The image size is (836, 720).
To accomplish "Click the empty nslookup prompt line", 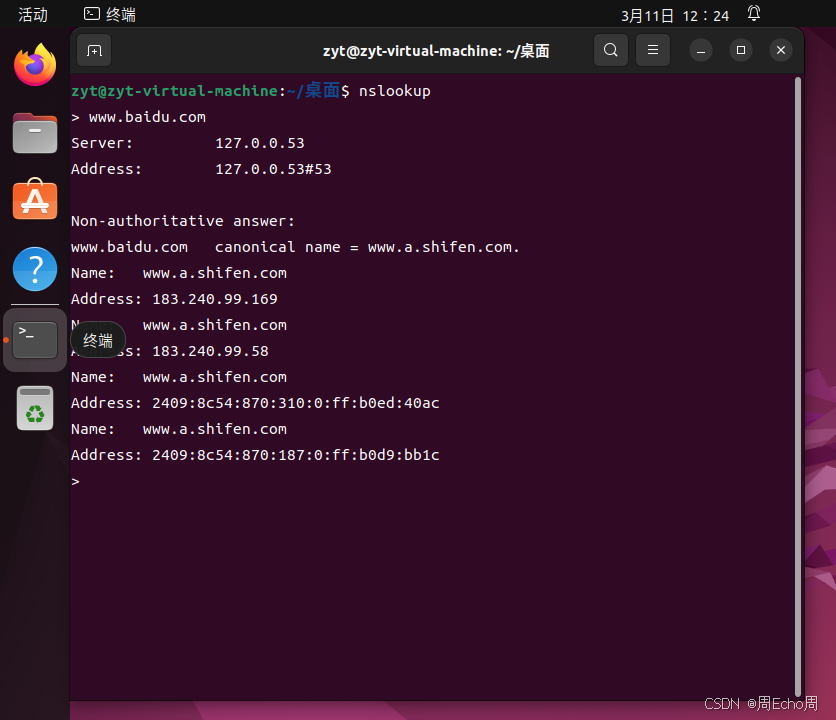I will click(75, 482).
